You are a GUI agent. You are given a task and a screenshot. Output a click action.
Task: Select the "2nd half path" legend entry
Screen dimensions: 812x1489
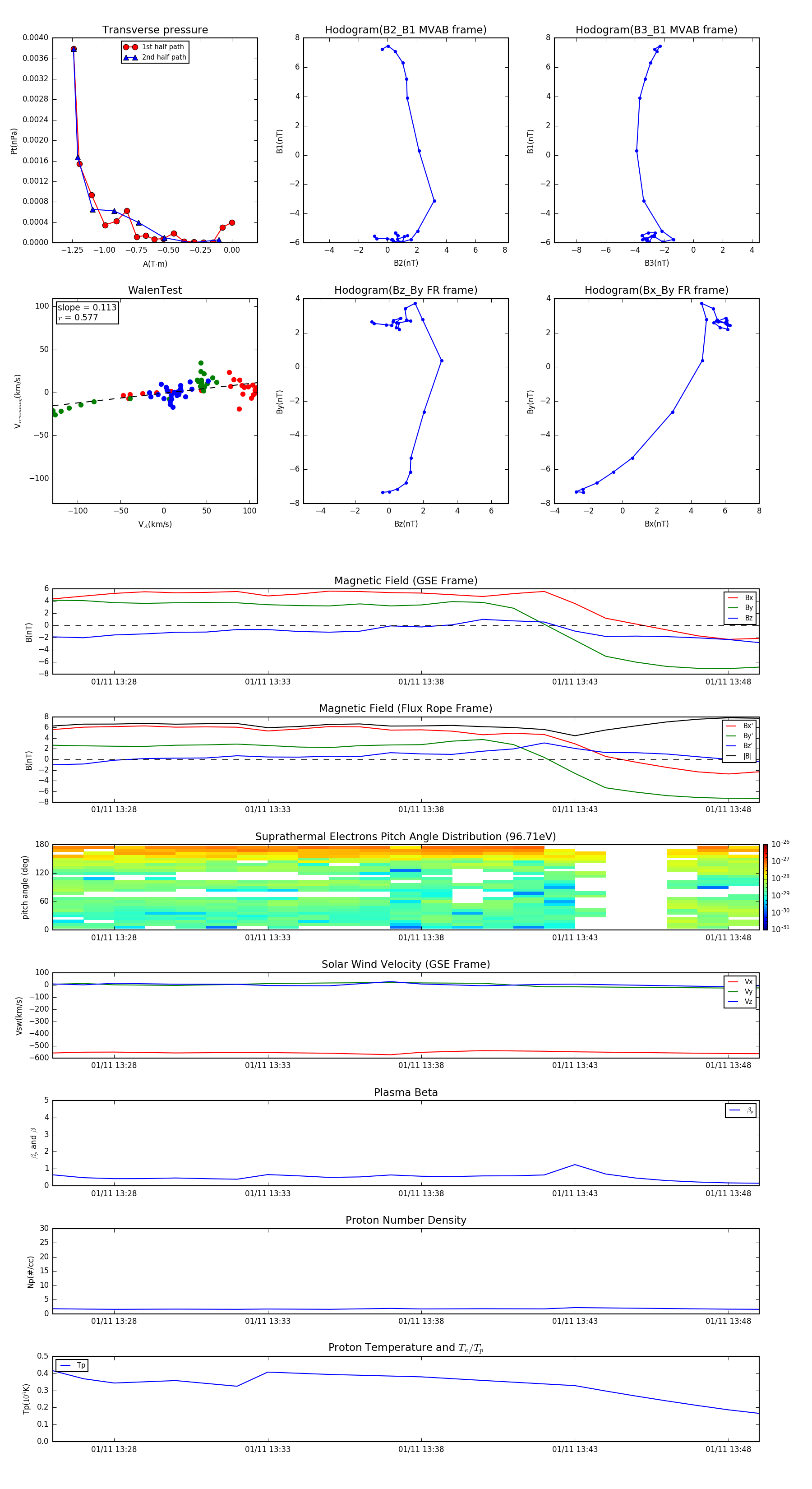[154, 57]
